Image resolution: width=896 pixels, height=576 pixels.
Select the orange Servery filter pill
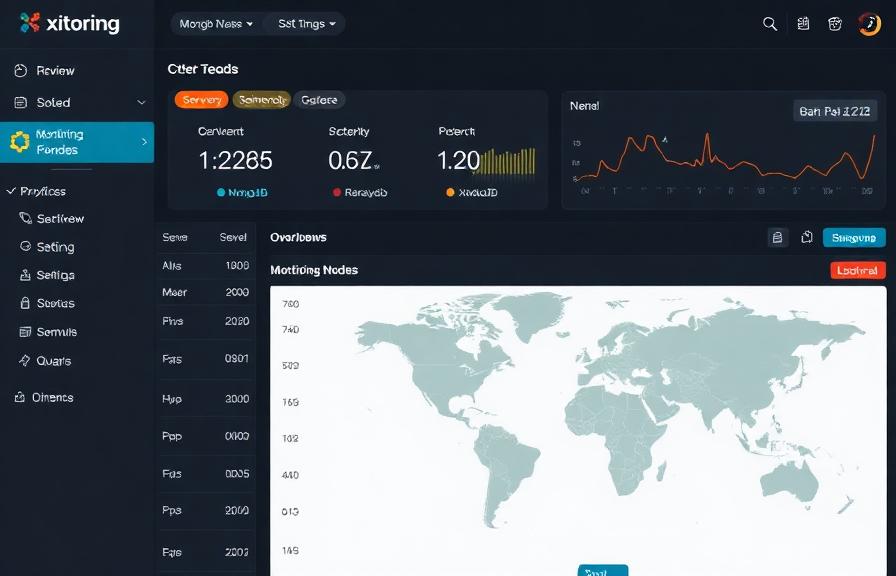tap(200, 99)
